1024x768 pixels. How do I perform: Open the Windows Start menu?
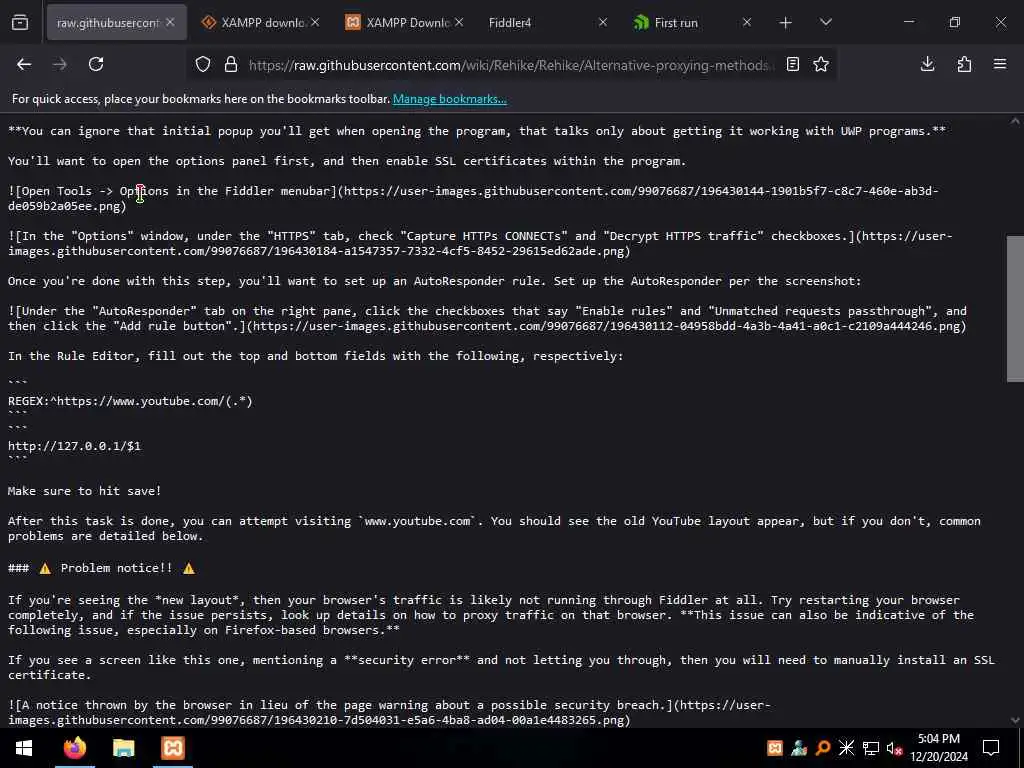tap(24, 748)
